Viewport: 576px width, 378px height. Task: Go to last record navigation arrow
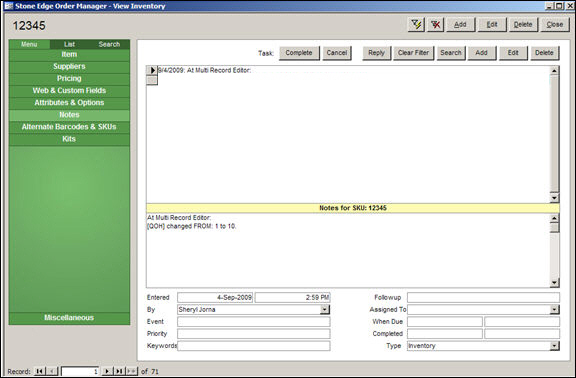(x=119, y=371)
